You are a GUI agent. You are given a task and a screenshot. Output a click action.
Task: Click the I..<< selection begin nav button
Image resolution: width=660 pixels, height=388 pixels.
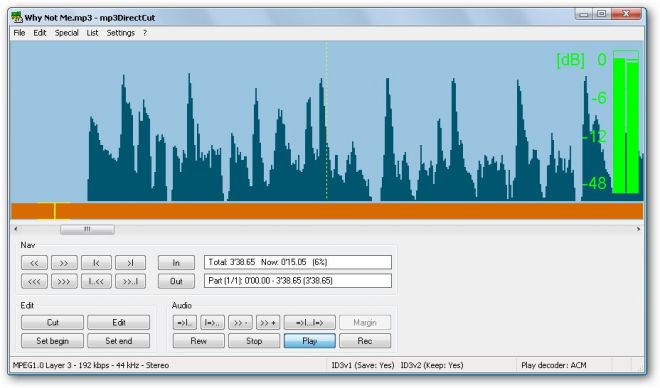[x=96, y=281]
